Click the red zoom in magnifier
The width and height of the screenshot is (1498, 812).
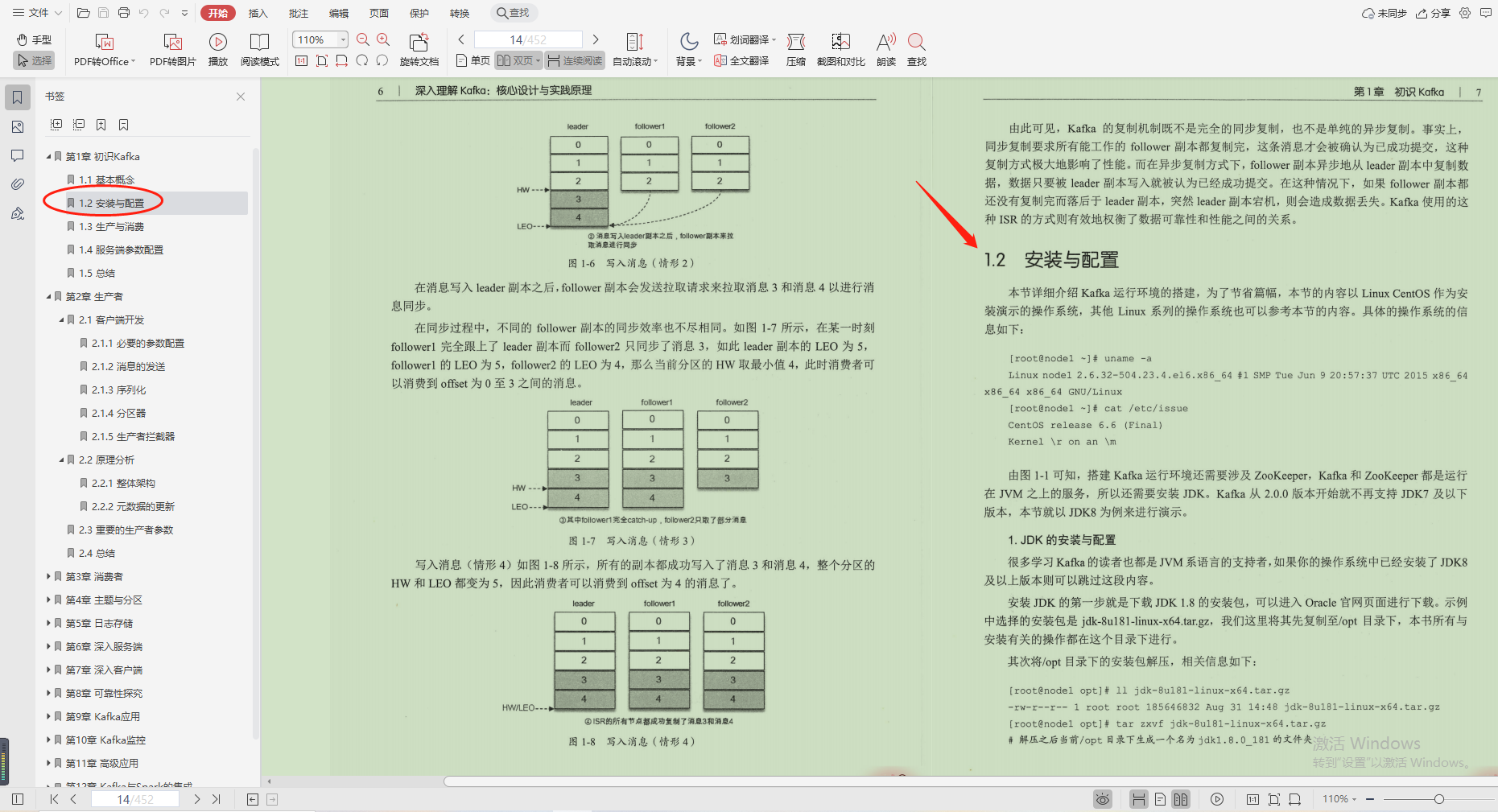coord(383,39)
